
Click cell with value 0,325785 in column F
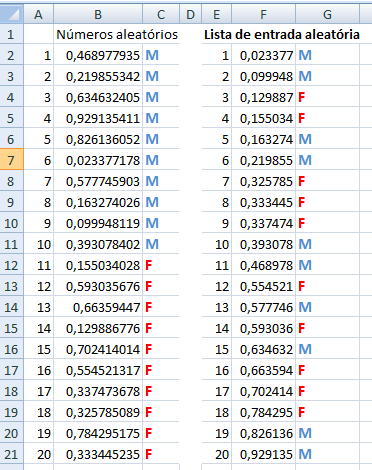(264, 181)
